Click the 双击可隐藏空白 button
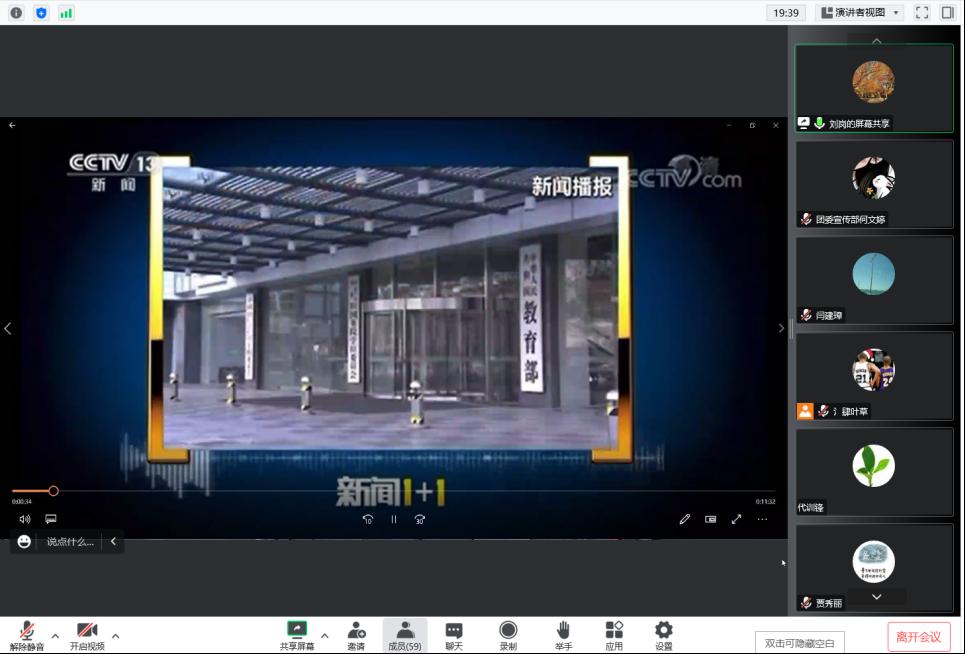 coord(799,643)
